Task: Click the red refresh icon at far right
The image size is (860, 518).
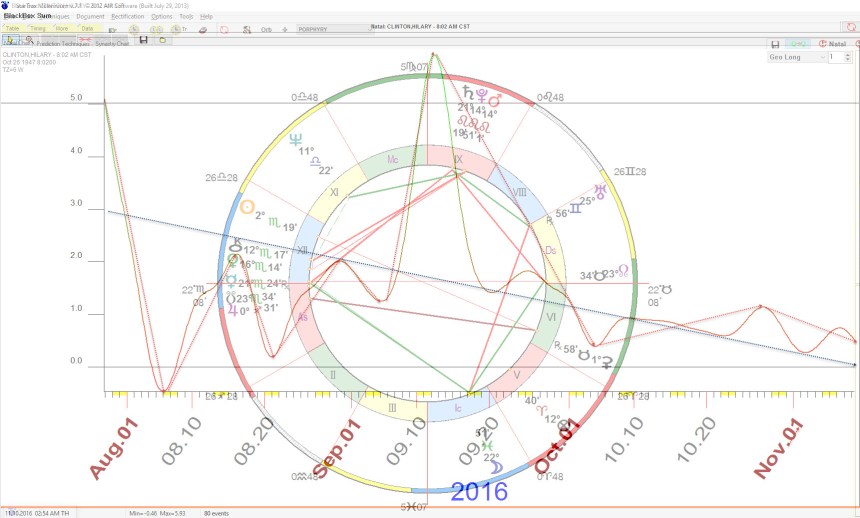Action: [x=850, y=27]
